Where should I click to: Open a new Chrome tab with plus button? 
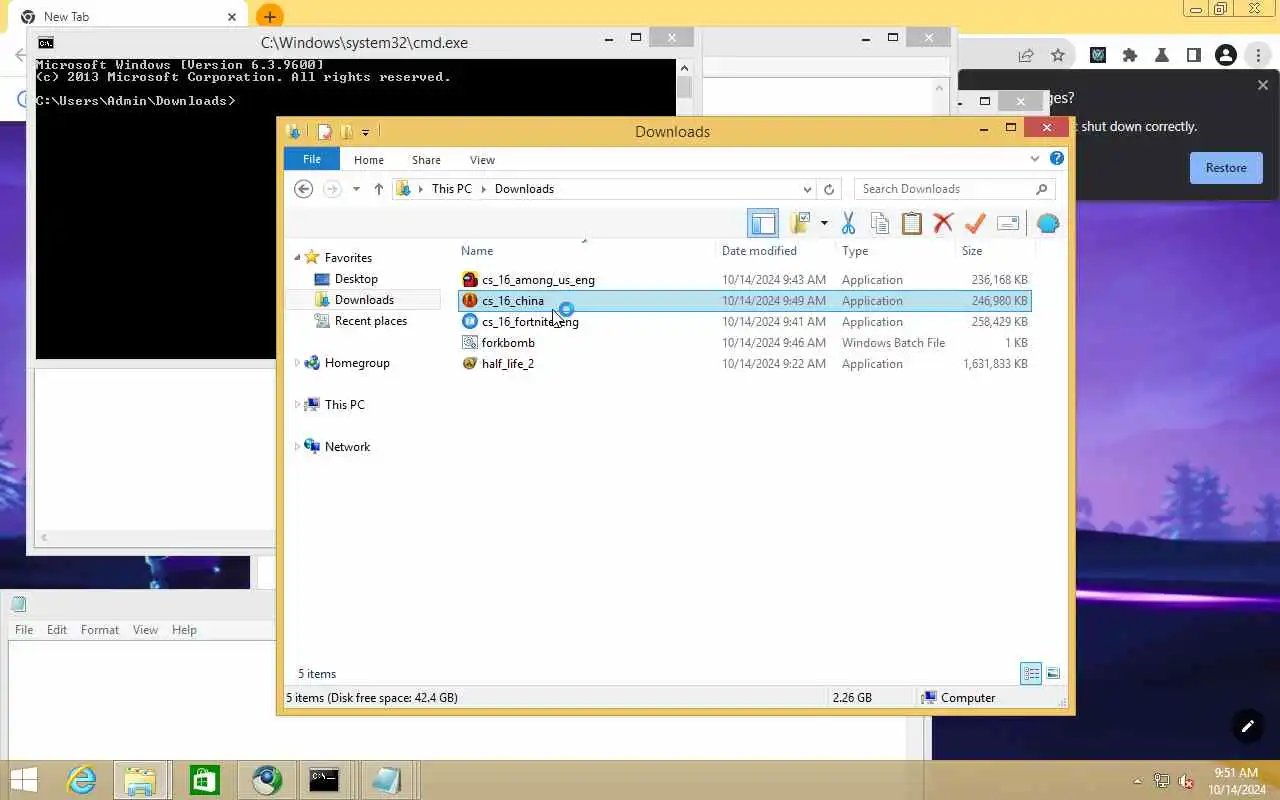pyautogui.click(x=269, y=16)
